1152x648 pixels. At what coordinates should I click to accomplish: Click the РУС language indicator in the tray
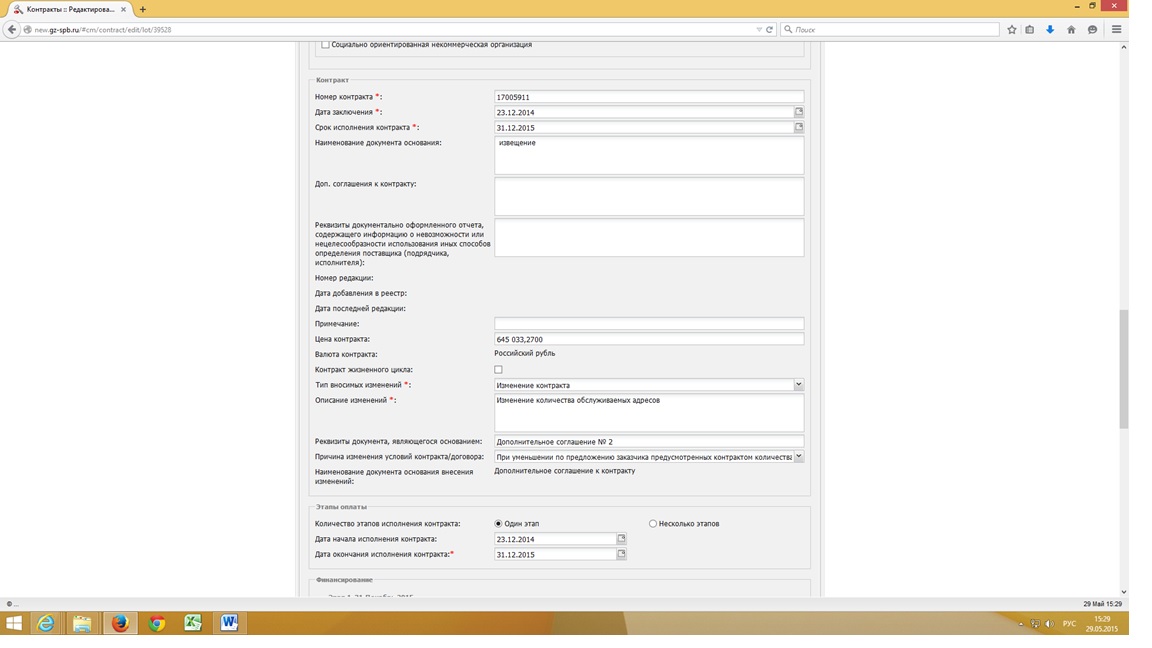[x=1069, y=624]
